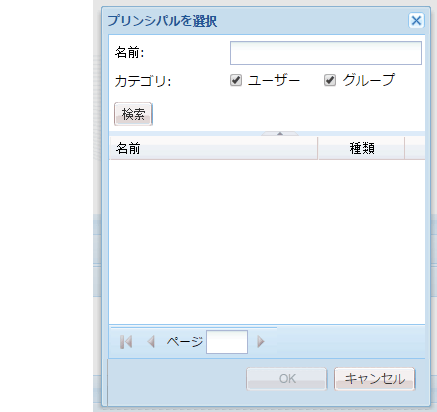Go to next page arrow
This screenshot has width=437, height=412.
[261, 342]
